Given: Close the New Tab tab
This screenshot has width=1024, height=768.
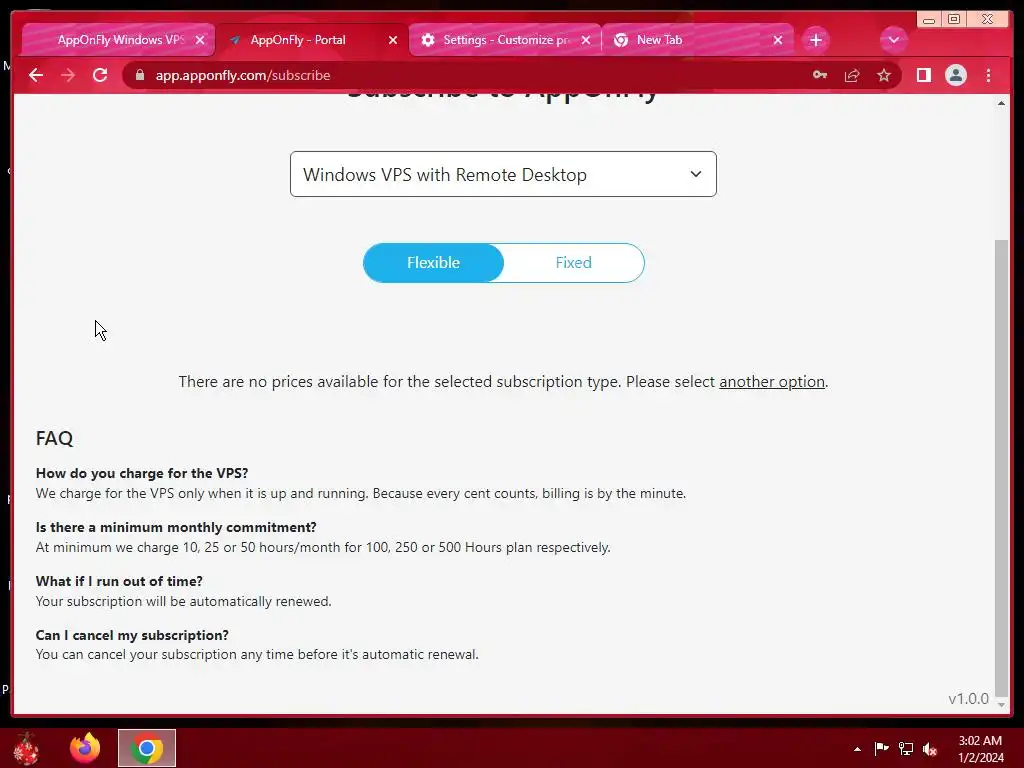Looking at the screenshot, I should click(x=778, y=40).
